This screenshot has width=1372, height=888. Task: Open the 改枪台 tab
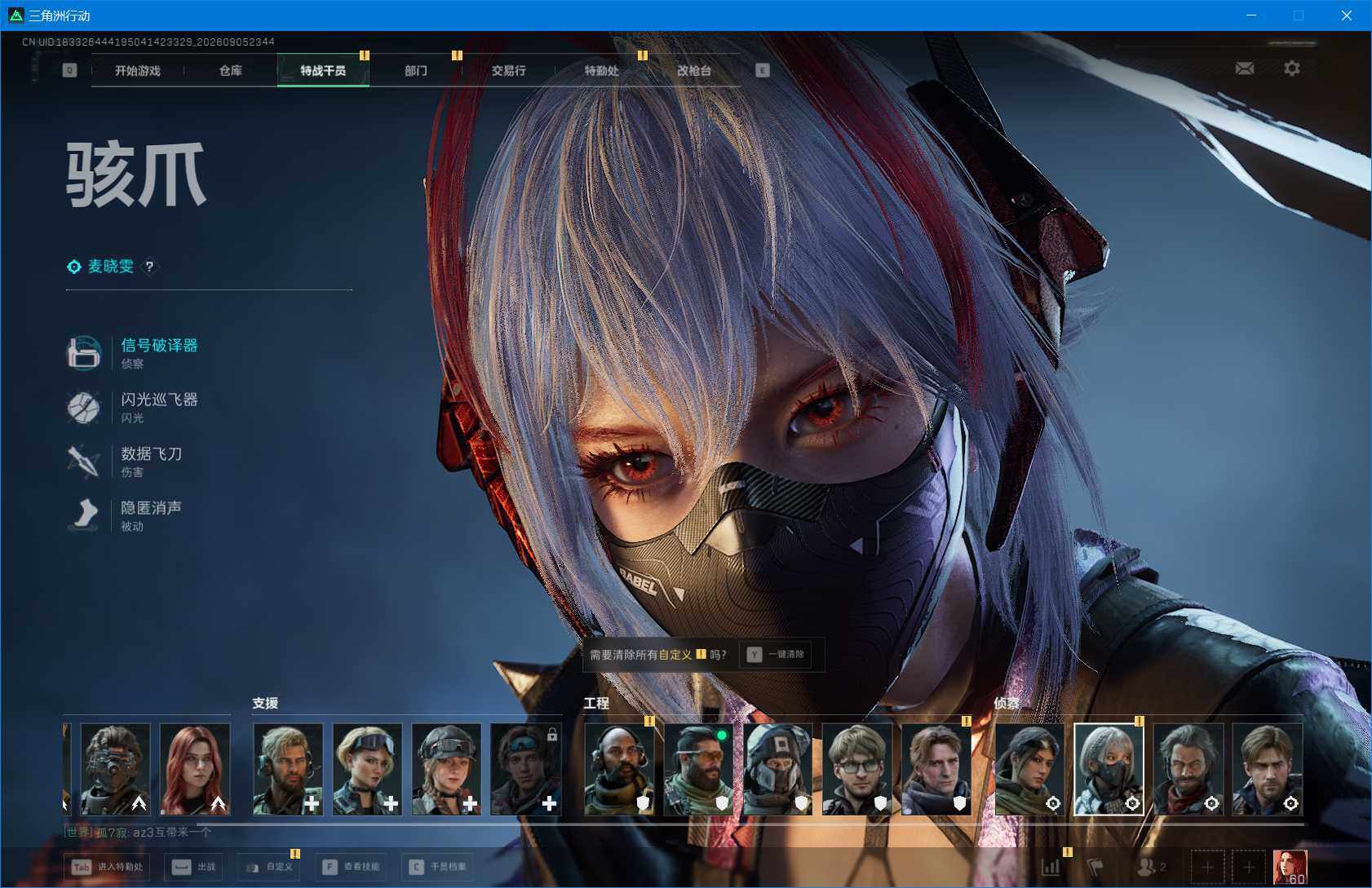(694, 71)
